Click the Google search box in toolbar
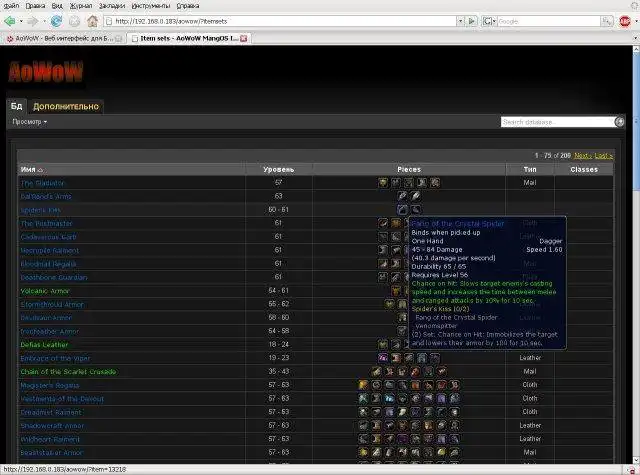 (549, 21)
